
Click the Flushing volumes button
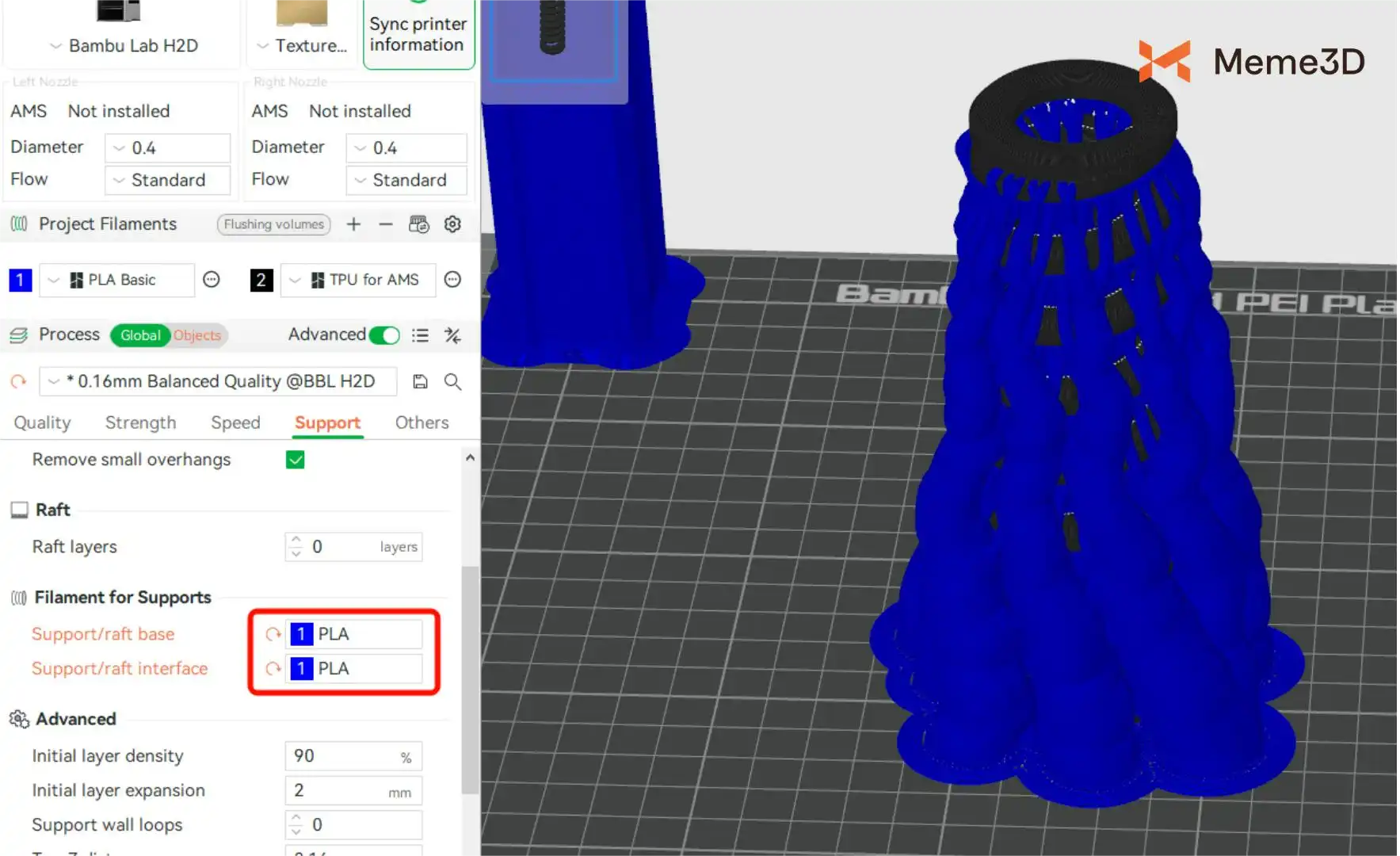pos(273,224)
